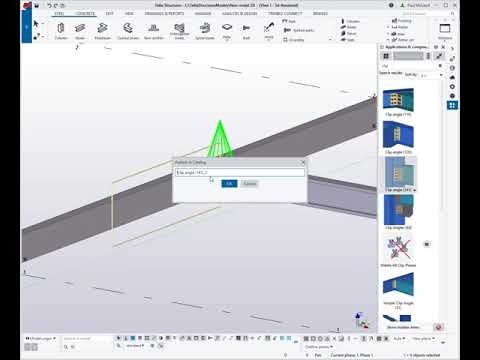Screen dimensions: 480x360
Task: Click the highlighted Applications & components side pane icon
Action: [x=452, y=105]
